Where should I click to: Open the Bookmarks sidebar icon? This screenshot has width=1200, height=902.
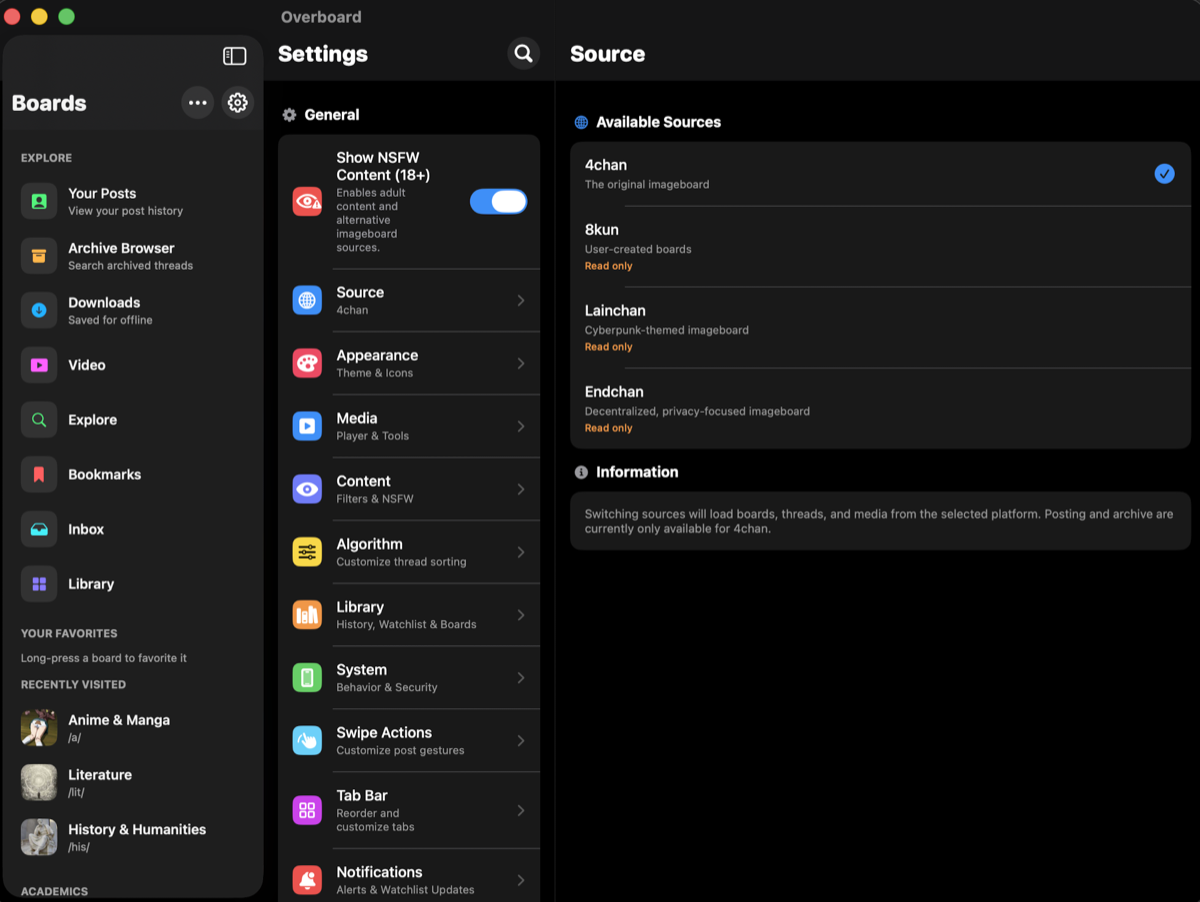tap(38, 474)
